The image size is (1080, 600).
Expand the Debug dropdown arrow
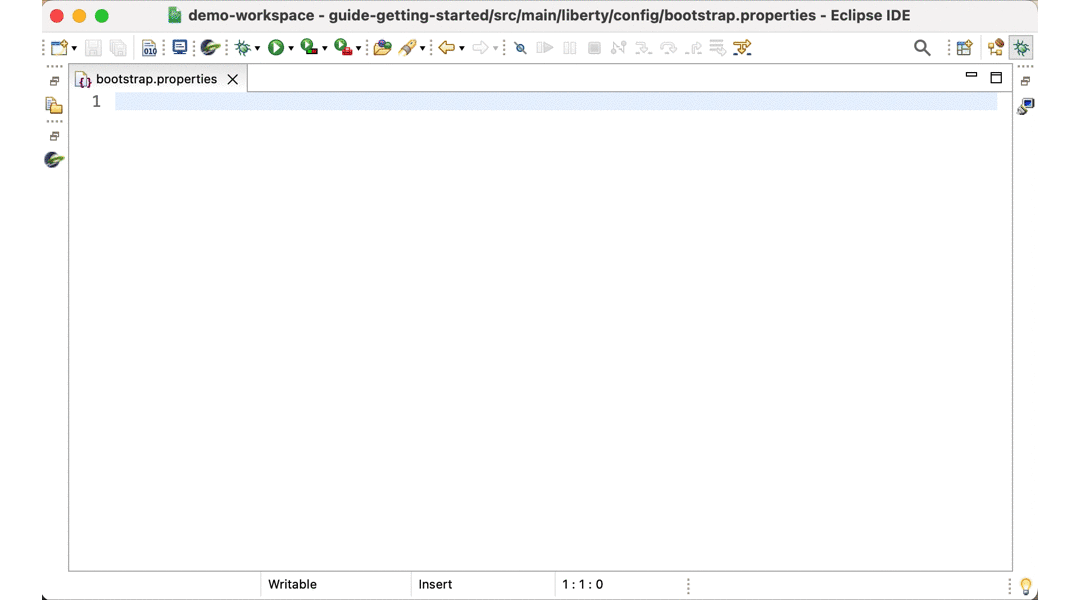pyautogui.click(x=258, y=48)
